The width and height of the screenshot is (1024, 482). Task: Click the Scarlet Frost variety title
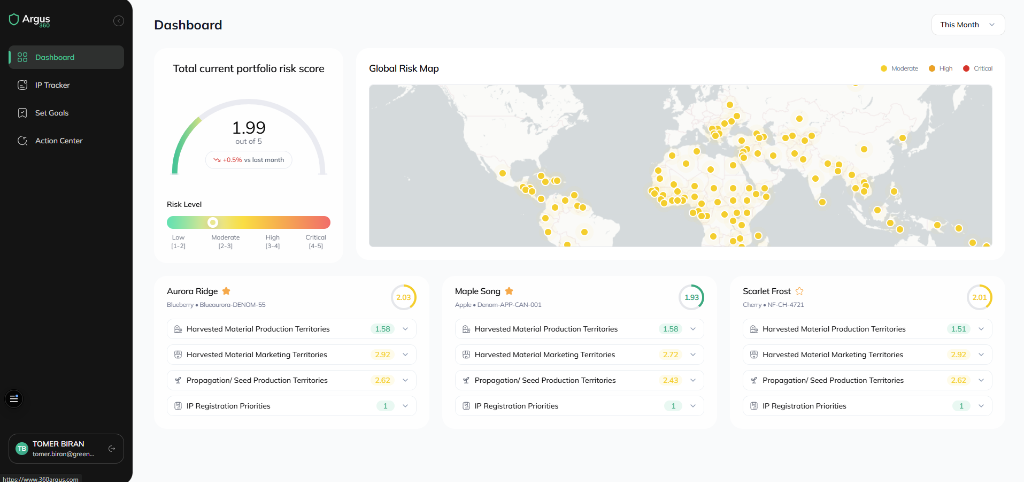point(766,291)
